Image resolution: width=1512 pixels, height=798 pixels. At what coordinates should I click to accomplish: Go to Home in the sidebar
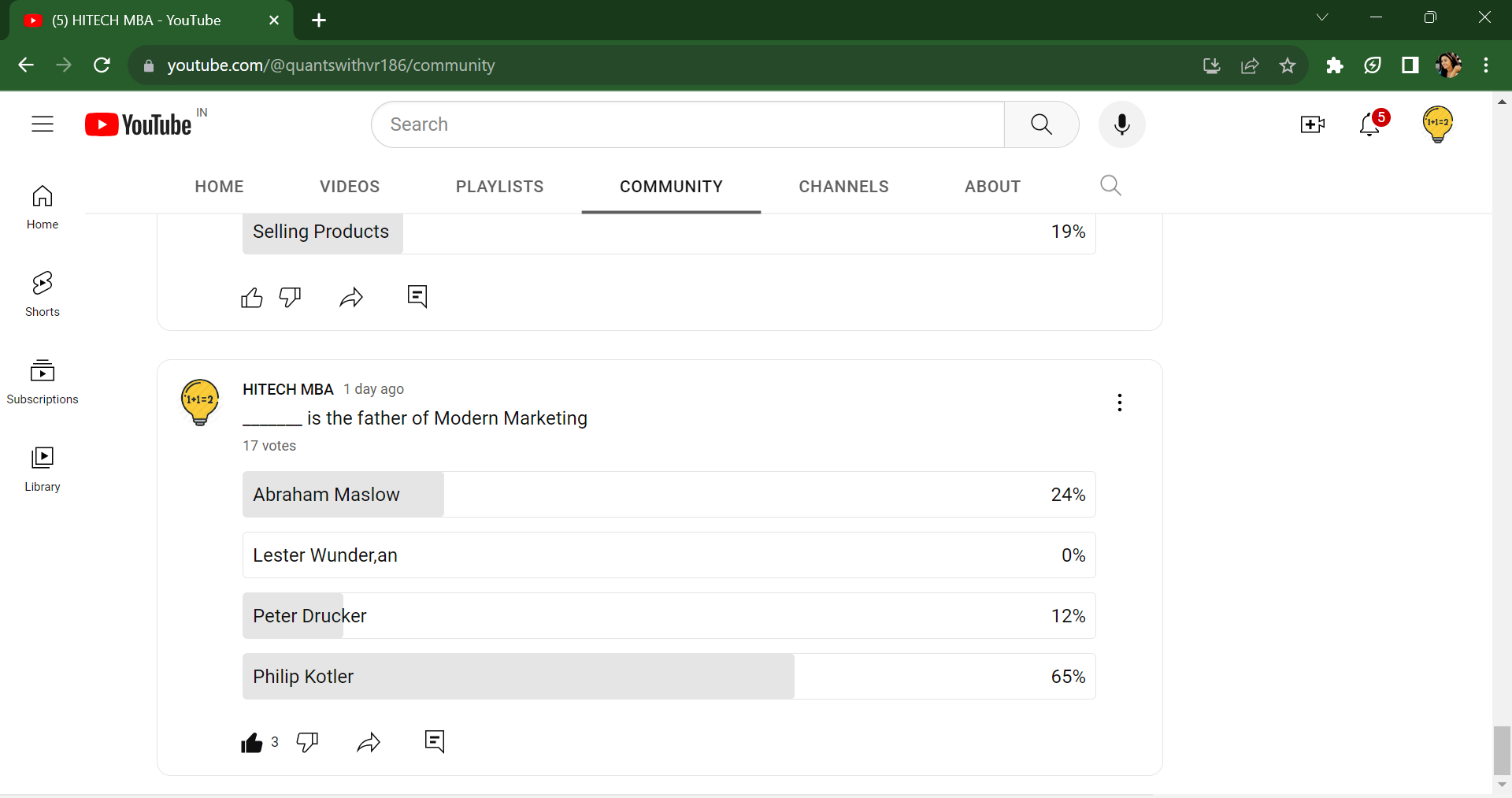[43, 207]
